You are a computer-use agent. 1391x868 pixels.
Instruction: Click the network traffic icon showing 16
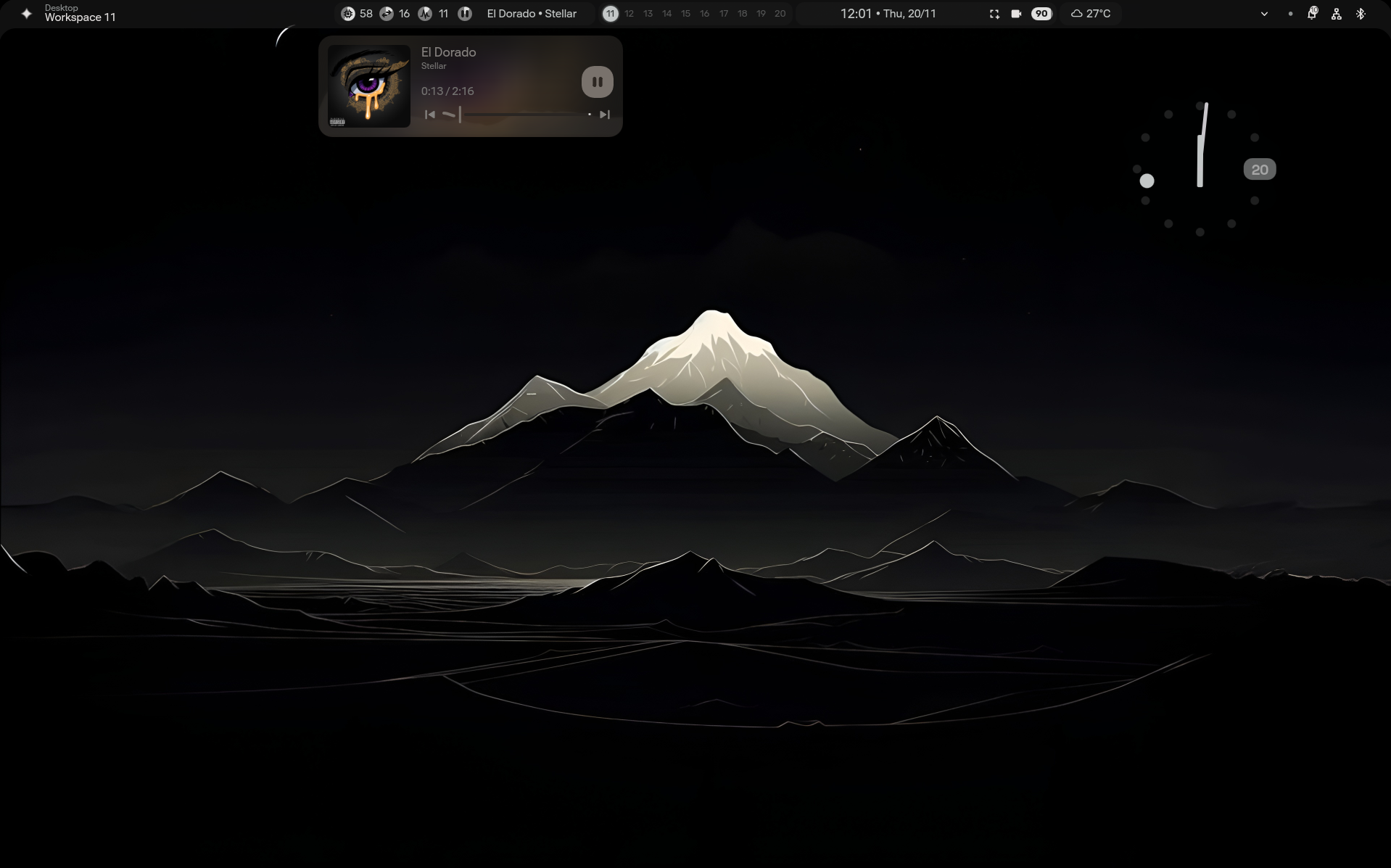(394, 13)
